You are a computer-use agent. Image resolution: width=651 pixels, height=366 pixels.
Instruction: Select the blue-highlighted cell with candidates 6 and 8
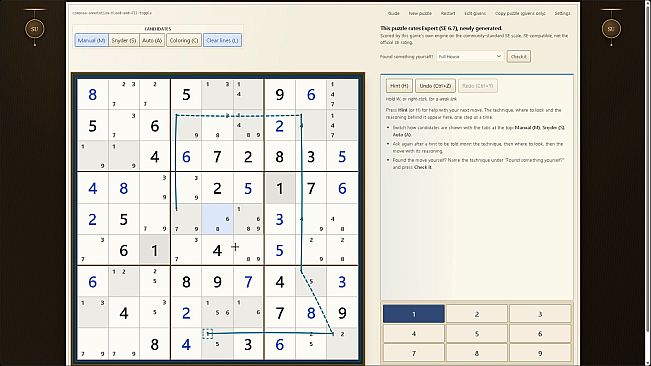click(217, 219)
